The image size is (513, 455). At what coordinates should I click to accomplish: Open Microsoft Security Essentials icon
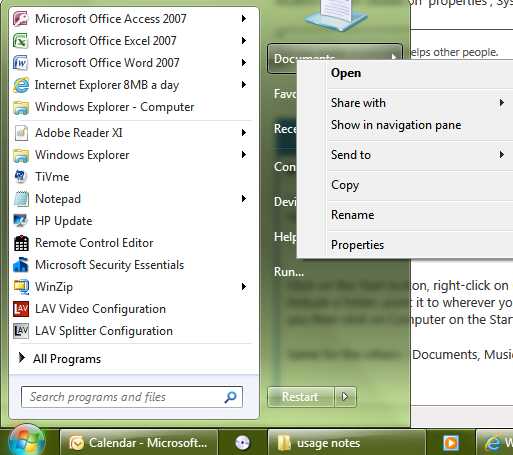point(21,265)
